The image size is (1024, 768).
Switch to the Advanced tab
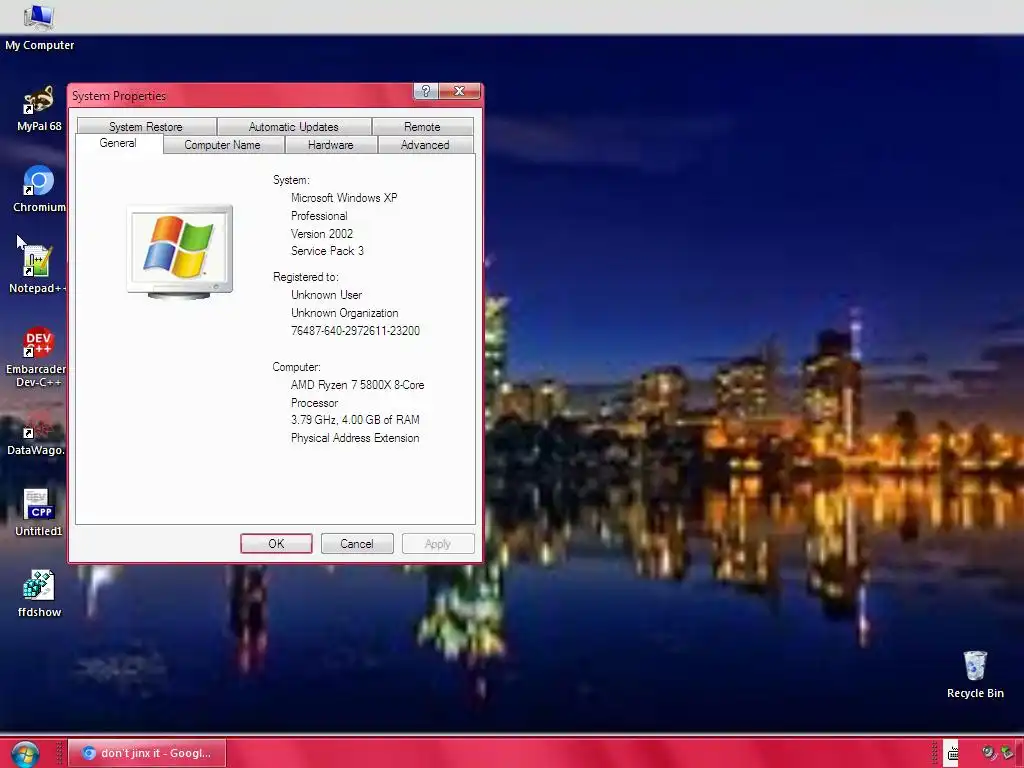pyautogui.click(x=425, y=144)
